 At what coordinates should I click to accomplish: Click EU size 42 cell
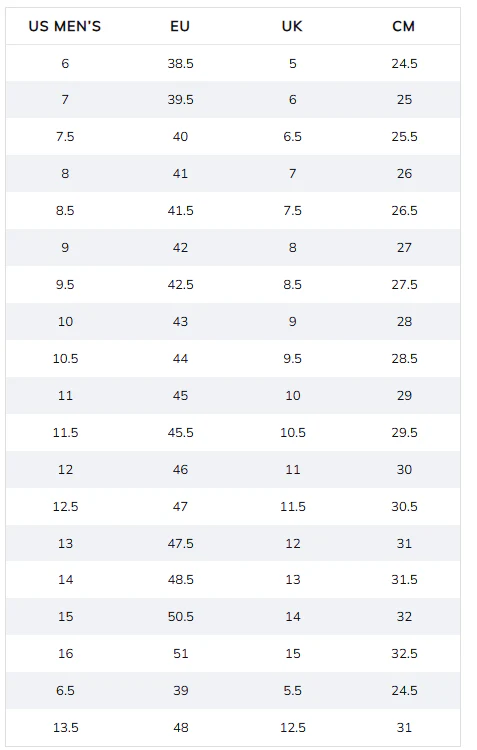[x=180, y=248]
